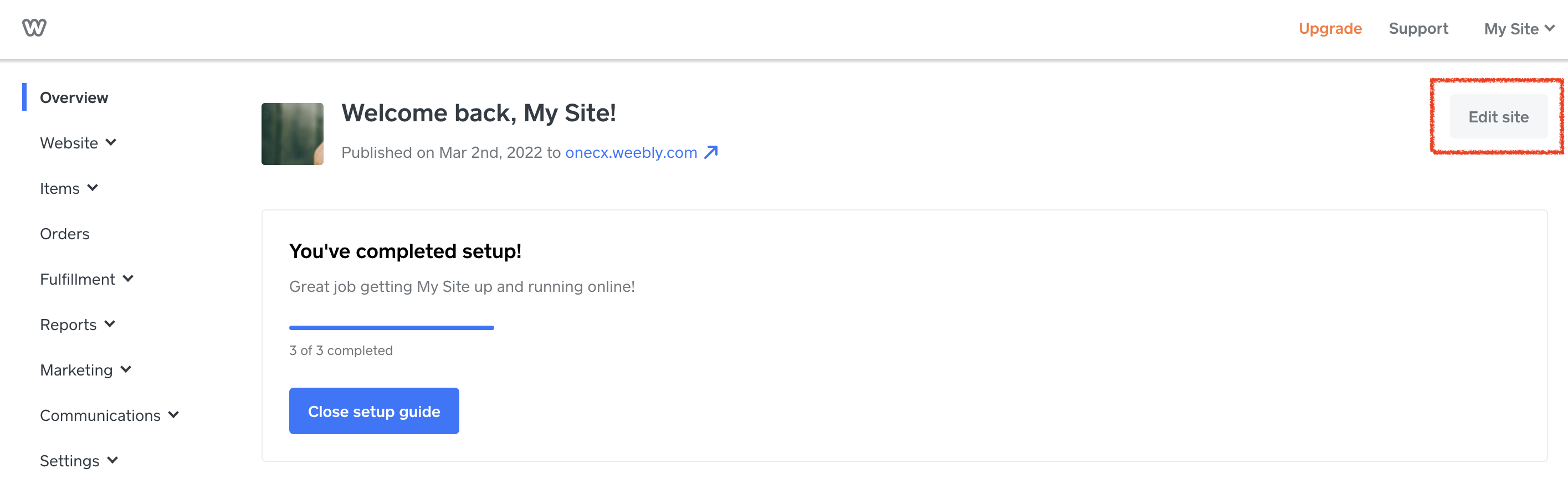Expand the Settings section chevron
The height and width of the screenshot is (494, 1568).
click(x=112, y=460)
